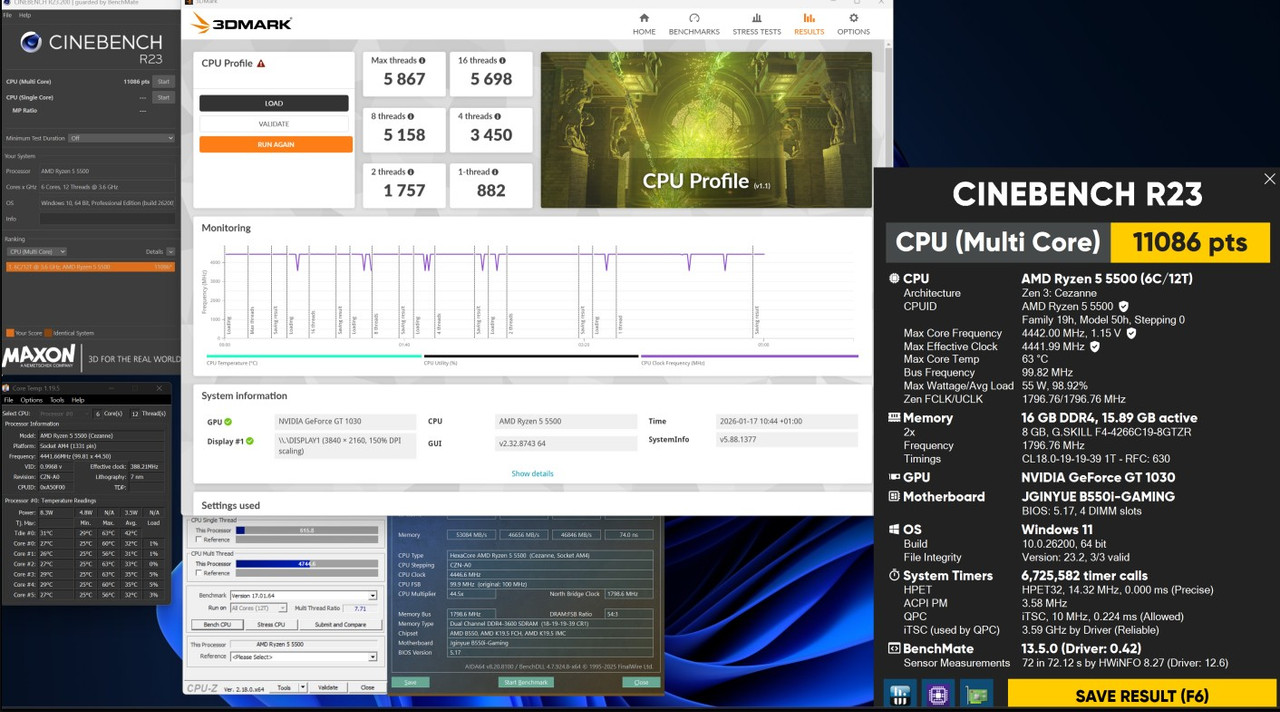Open CPU-Z Benchmark version dropdown
Screen dimensions: 1280x712
(x=303, y=596)
